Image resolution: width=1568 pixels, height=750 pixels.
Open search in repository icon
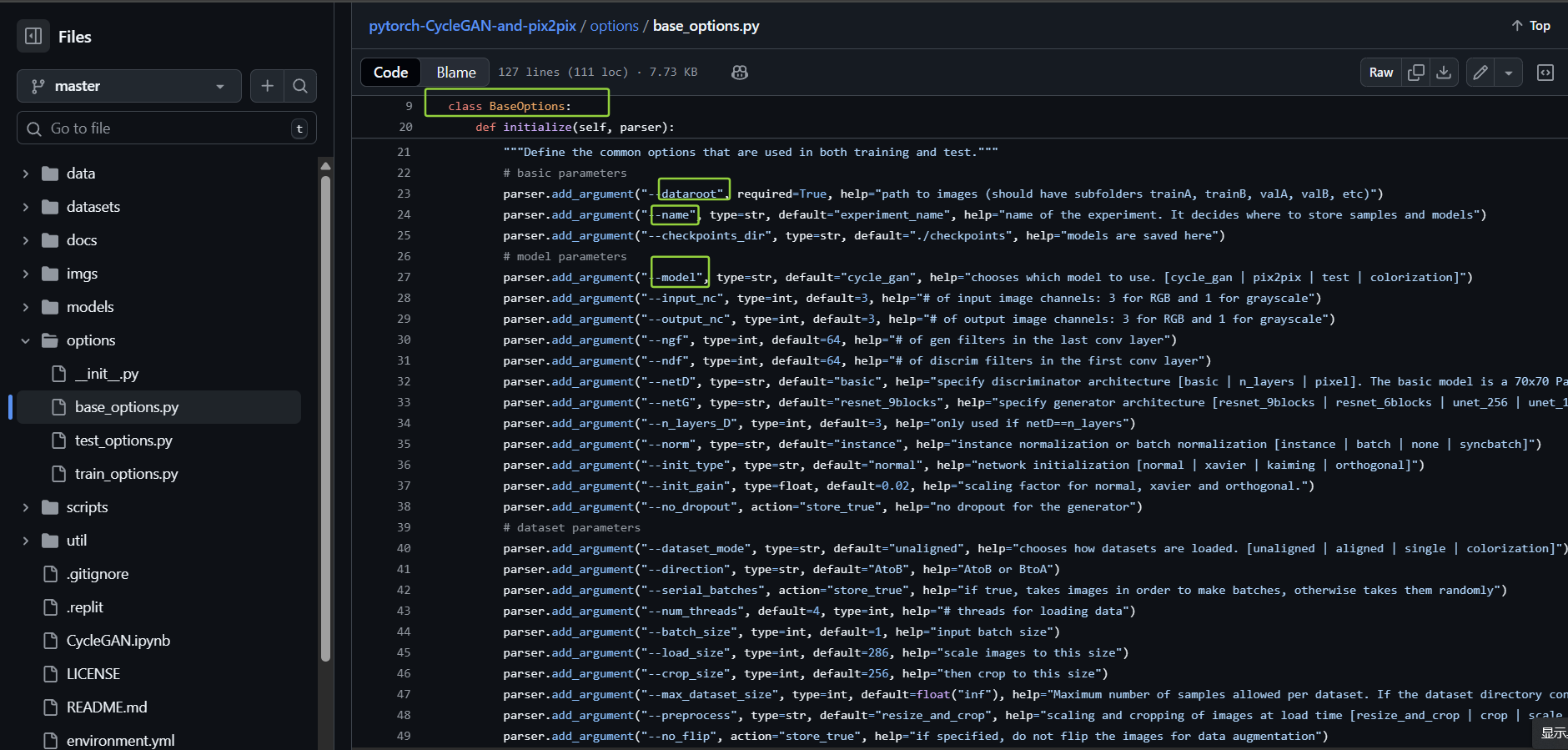[x=300, y=86]
